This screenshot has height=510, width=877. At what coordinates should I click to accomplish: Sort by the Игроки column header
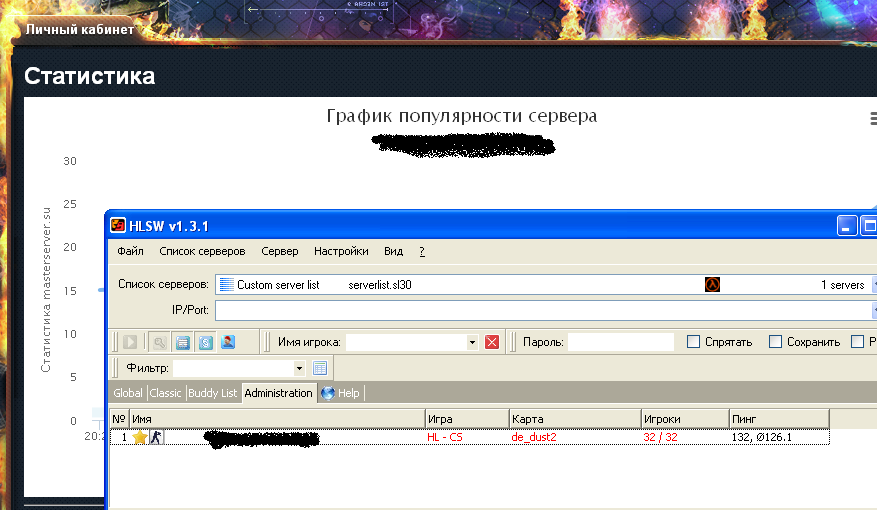tap(685, 419)
